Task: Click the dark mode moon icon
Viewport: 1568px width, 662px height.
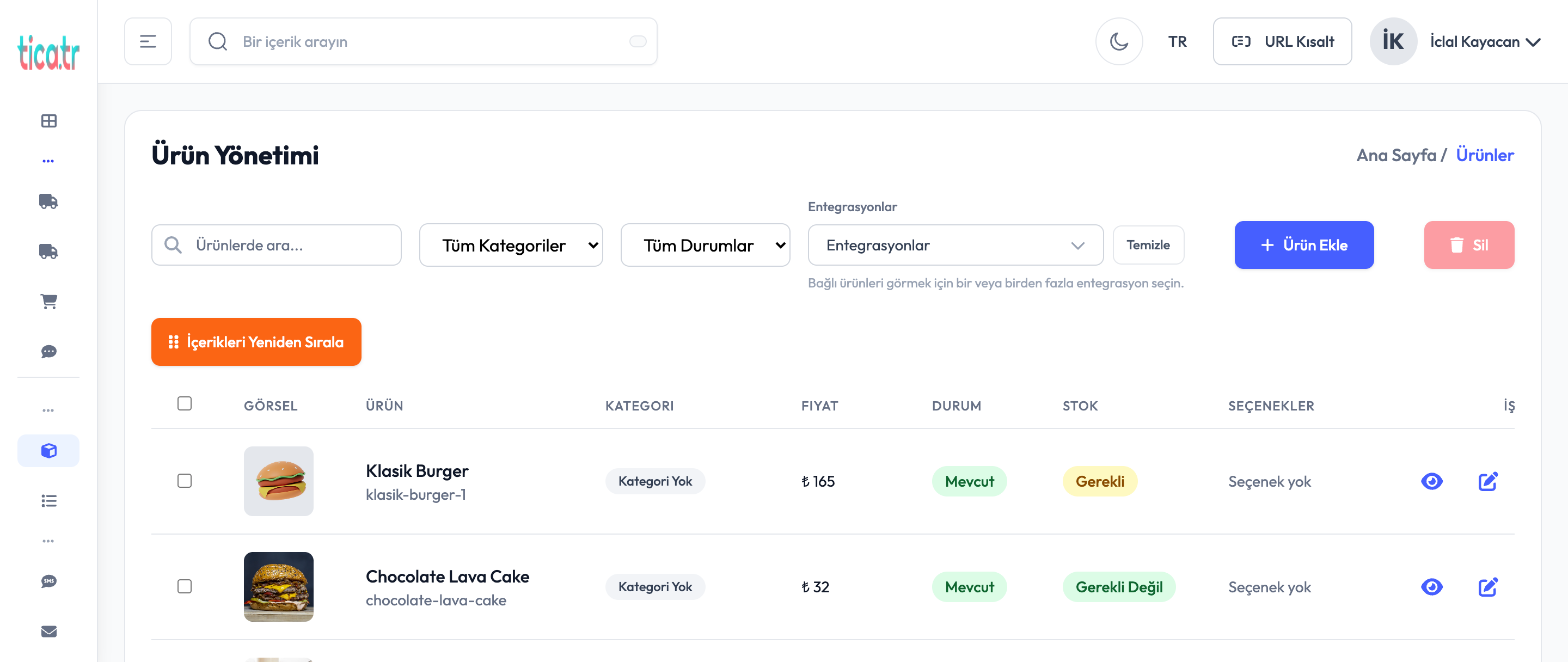Action: coord(1118,41)
